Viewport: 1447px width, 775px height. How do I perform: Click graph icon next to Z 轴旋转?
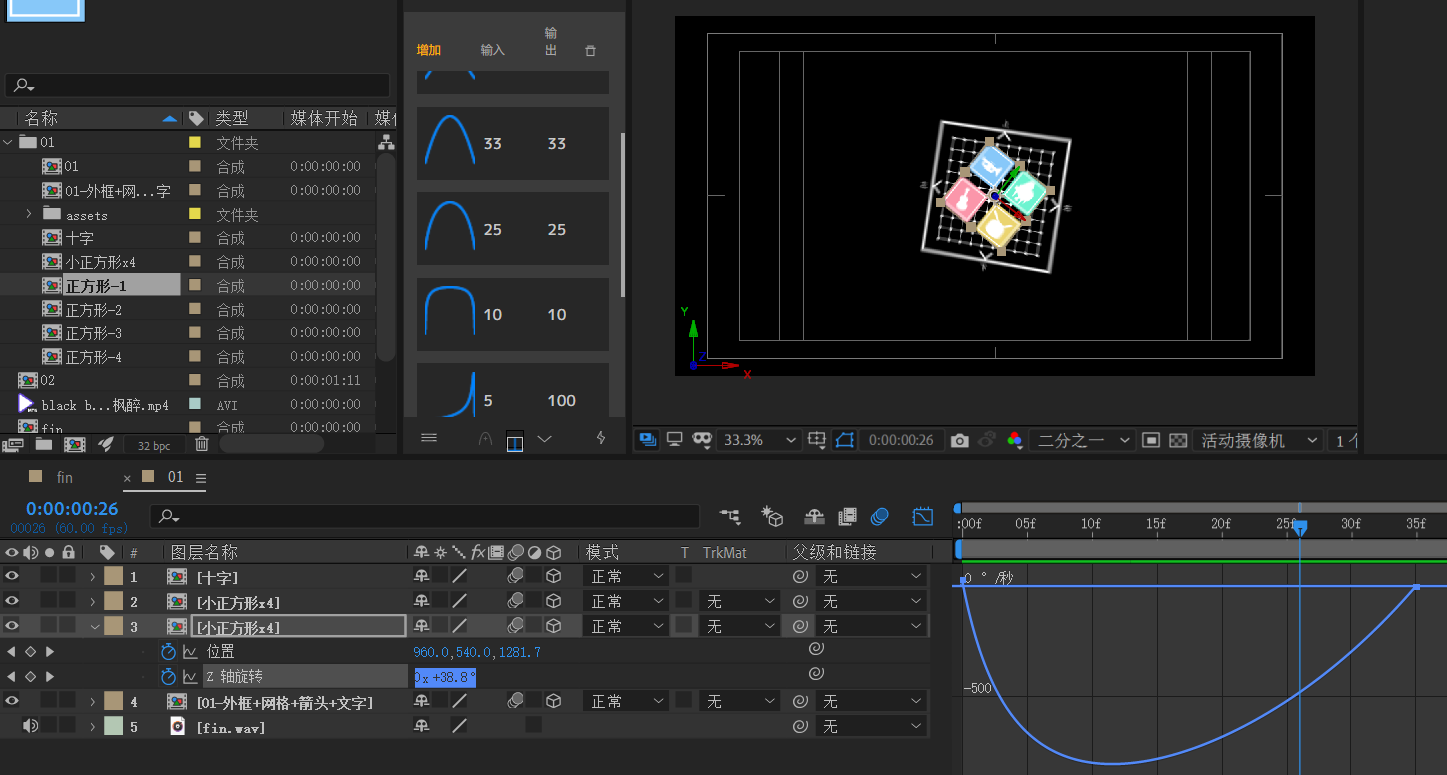(x=190, y=677)
